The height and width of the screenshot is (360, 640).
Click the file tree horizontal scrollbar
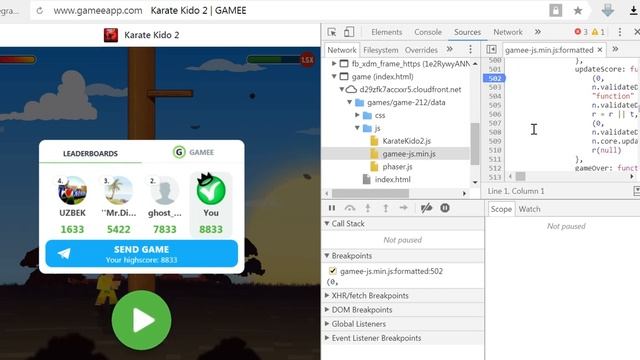(x=370, y=193)
